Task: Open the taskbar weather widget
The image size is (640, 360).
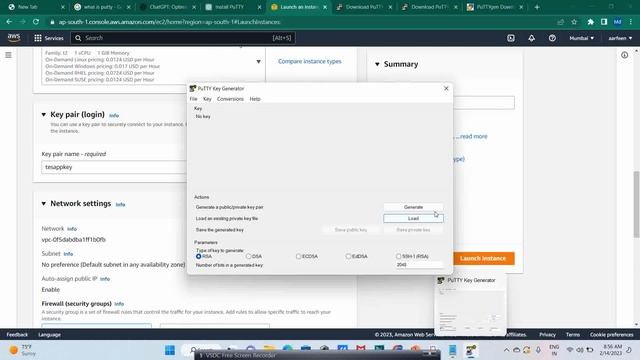Action: point(22,350)
